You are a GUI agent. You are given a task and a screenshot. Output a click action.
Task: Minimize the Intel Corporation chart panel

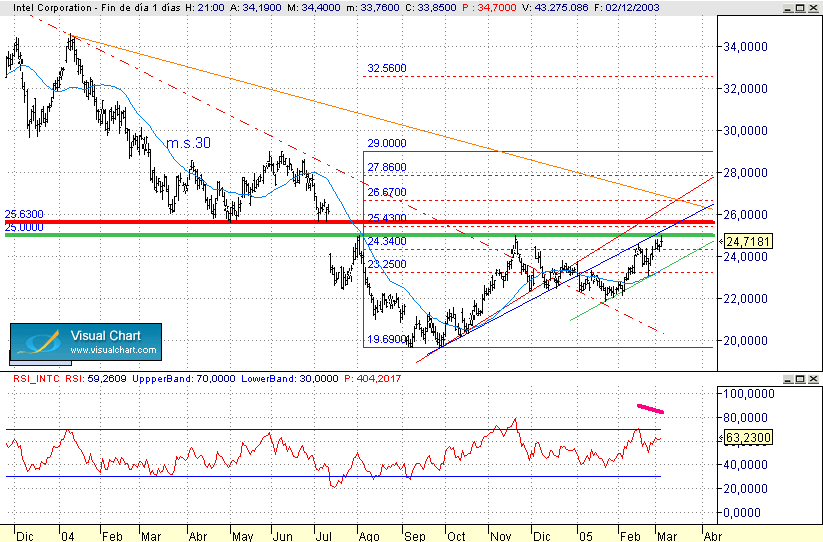click(788, 8)
